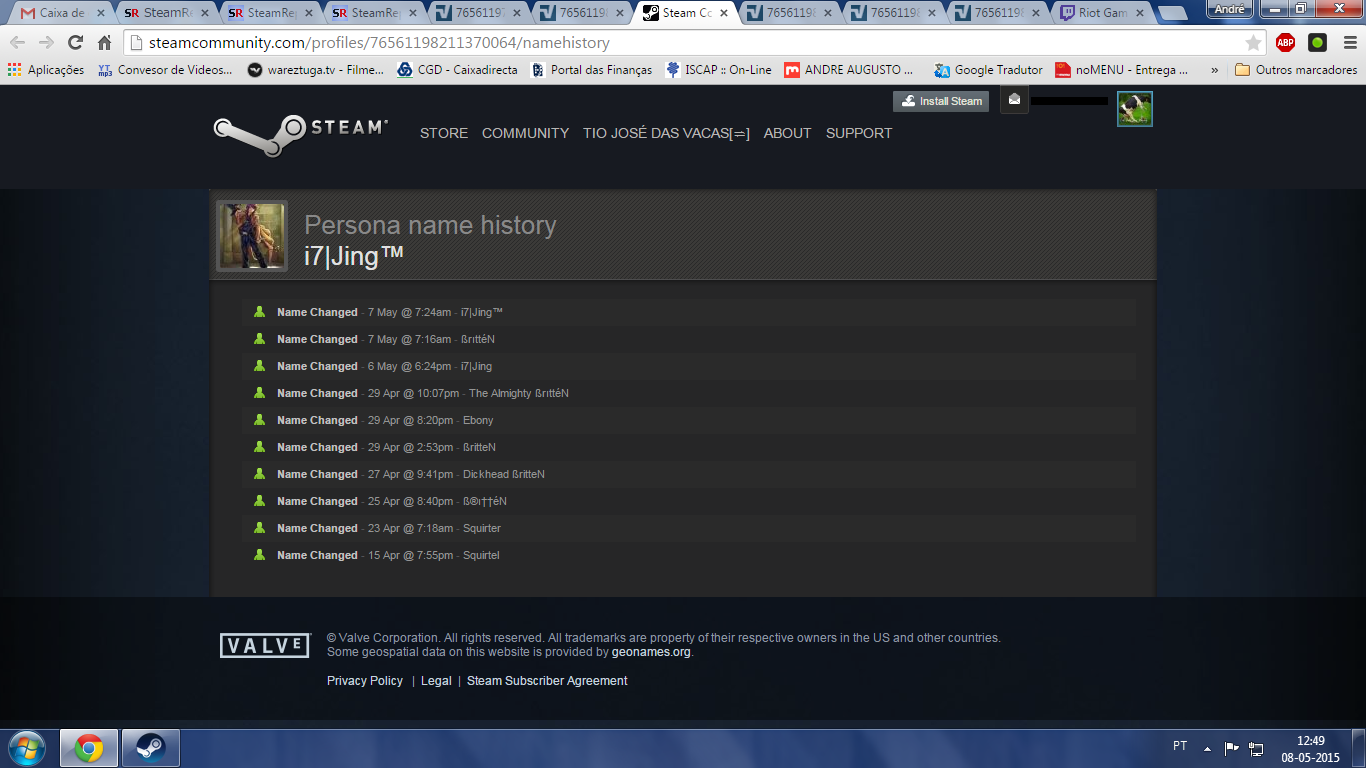The image size is (1366, 768).
Task: Go to browser home page icon
Action: point(104,43)
